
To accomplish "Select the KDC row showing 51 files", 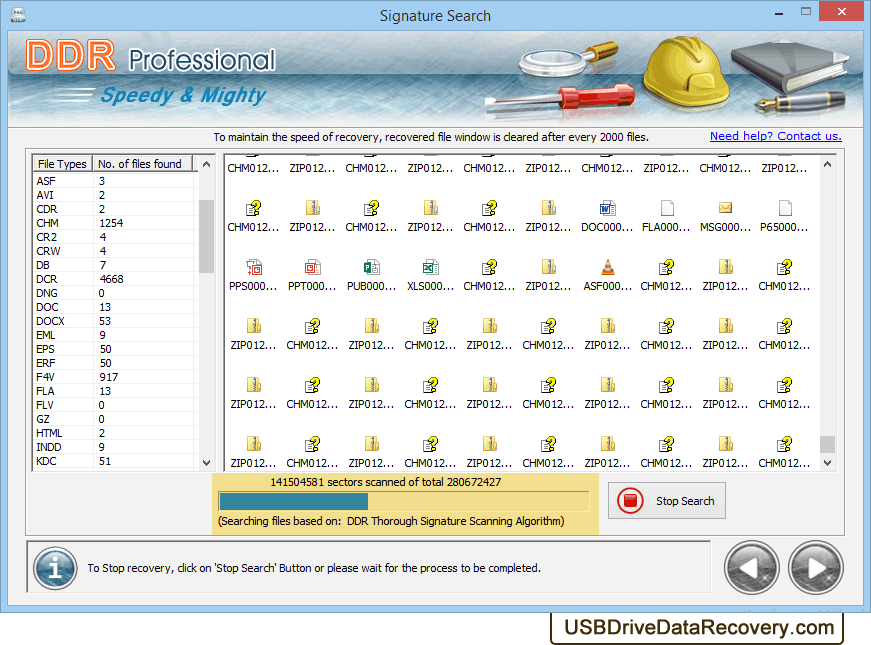I will click(x=116, y=461).
